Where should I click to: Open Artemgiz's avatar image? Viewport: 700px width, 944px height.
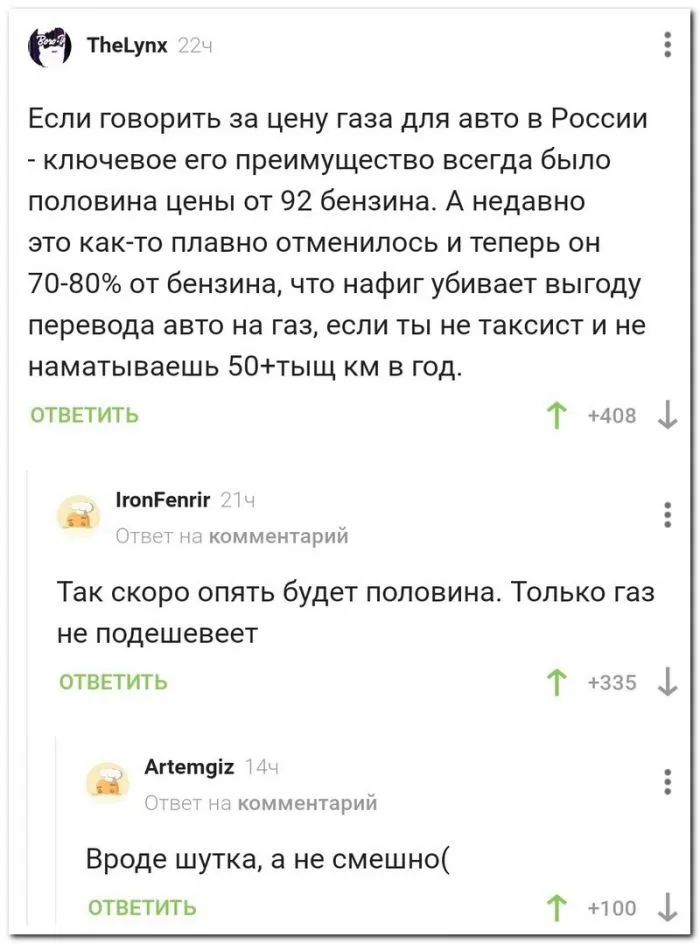click(x=107, y=781)
